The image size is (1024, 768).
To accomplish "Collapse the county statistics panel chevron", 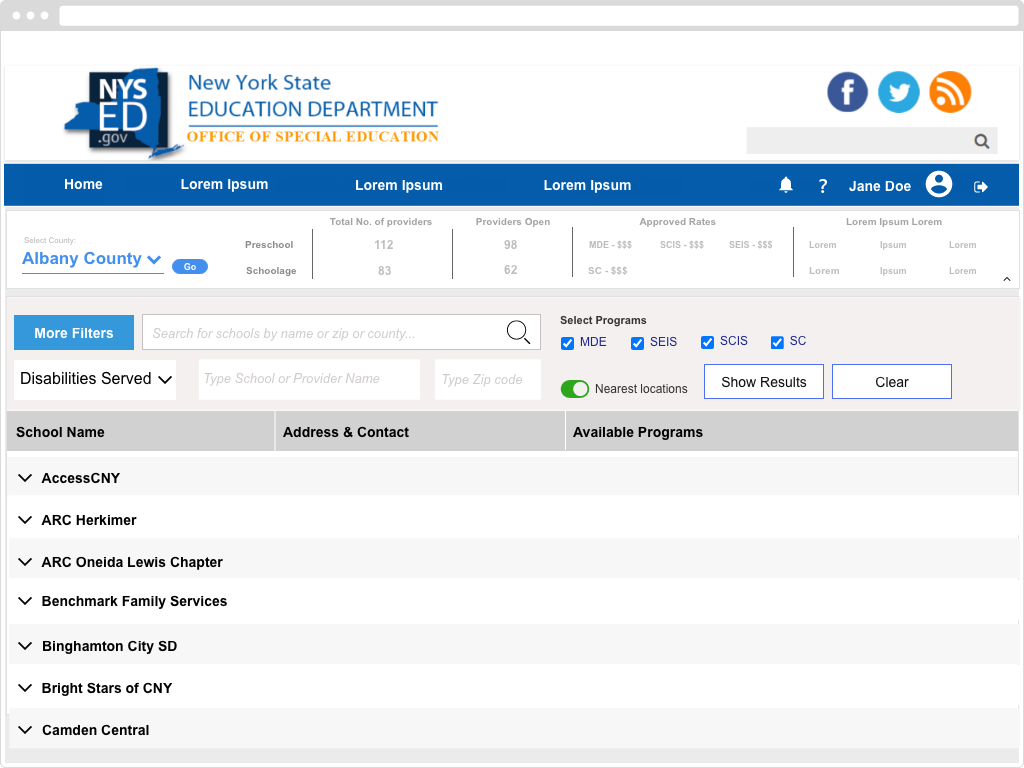I will (x=1007, y=280).
